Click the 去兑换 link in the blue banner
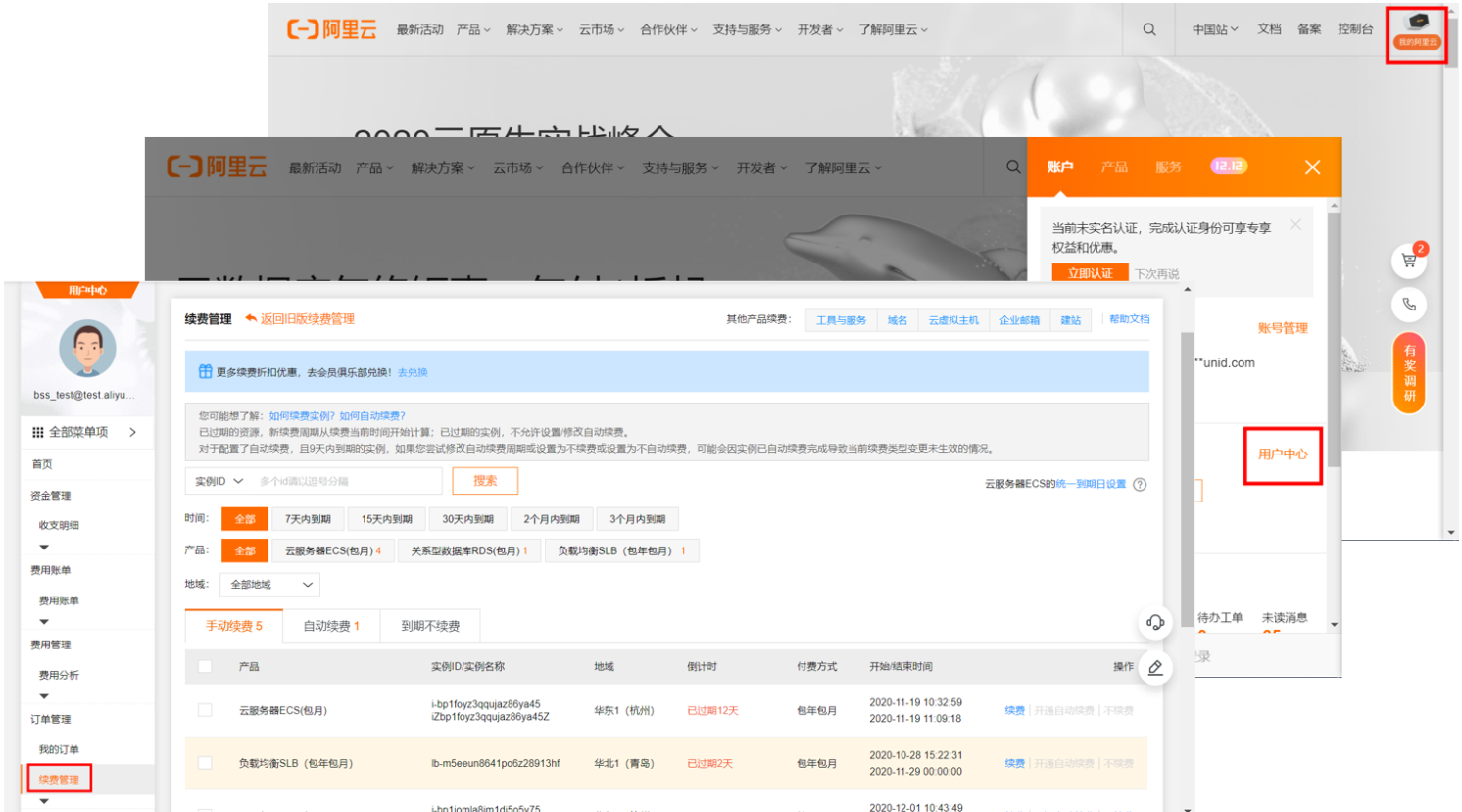1462x812 pixels. [x=413, y=372]
